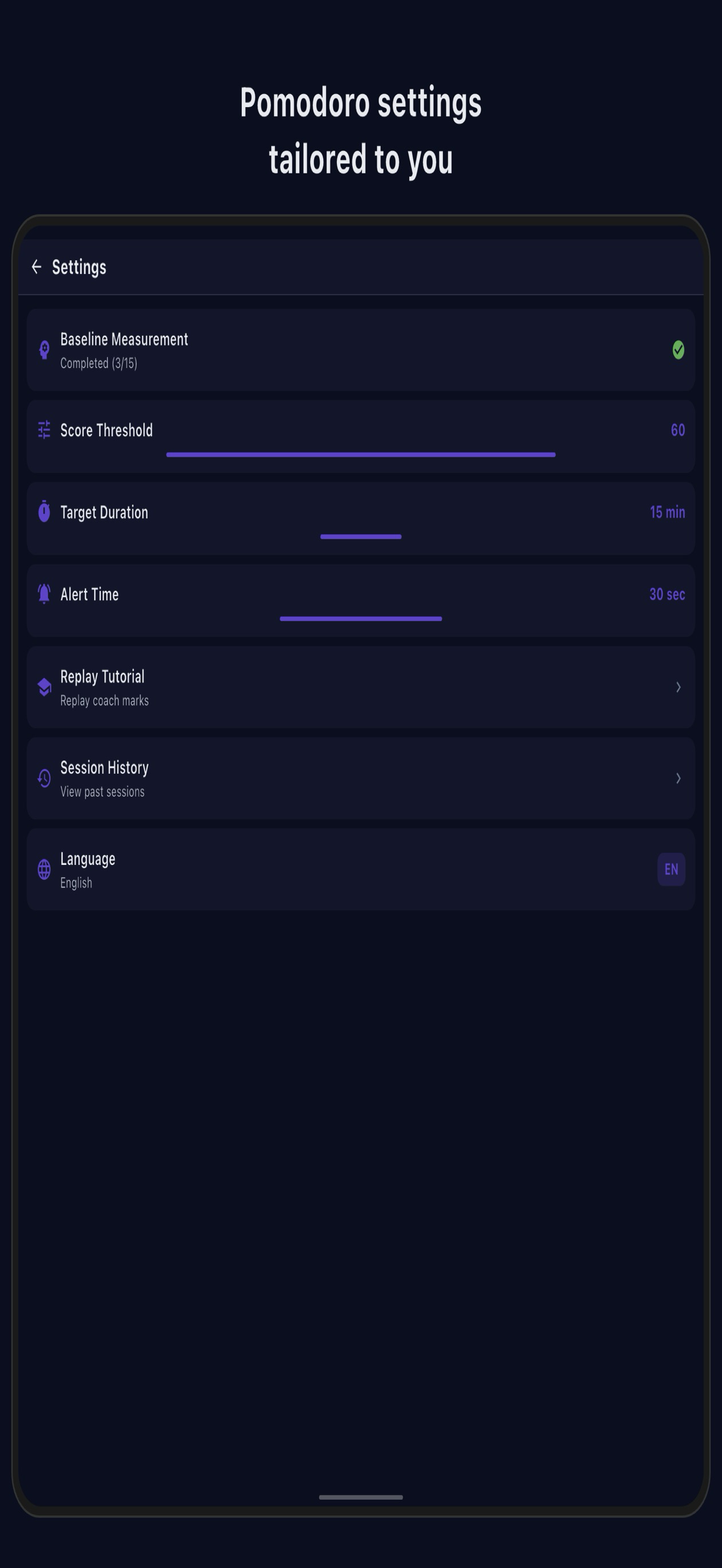Viewport: 722px width, 1568px height.
Task: Click the Baseline Measurement completion status
Action: pyautogui.click(x=99, y=362)
